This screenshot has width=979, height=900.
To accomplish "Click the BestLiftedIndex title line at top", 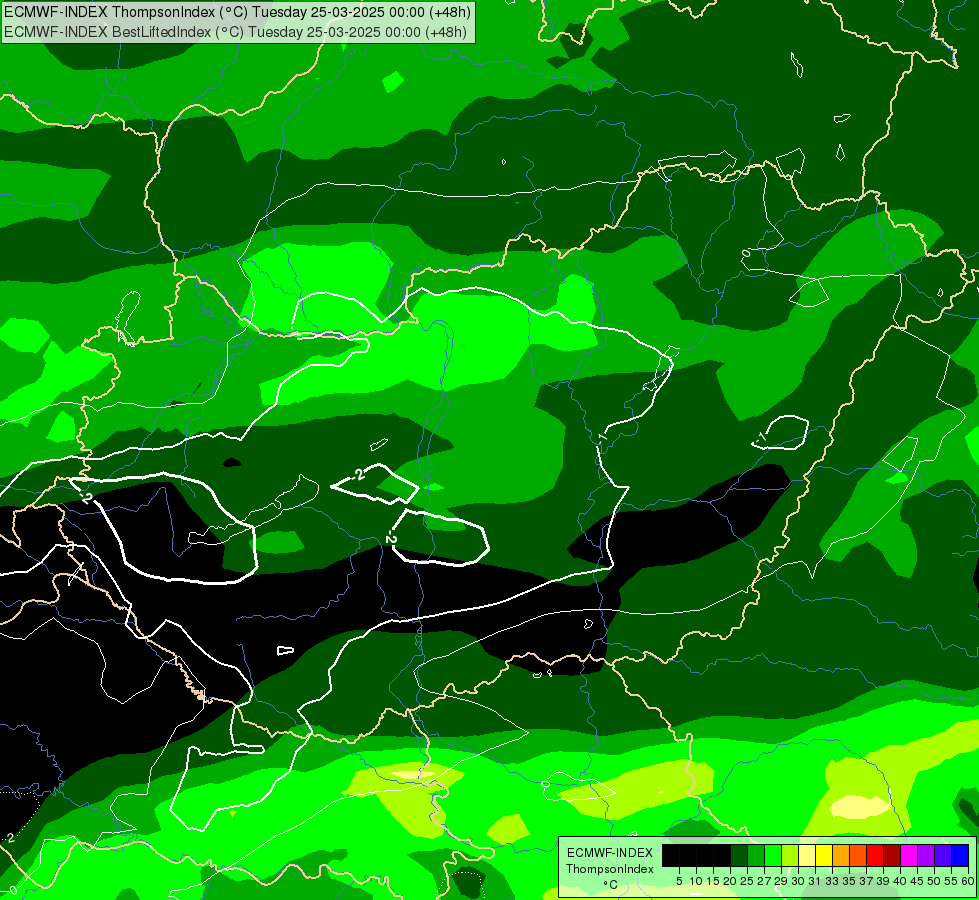I will [235, 32].
